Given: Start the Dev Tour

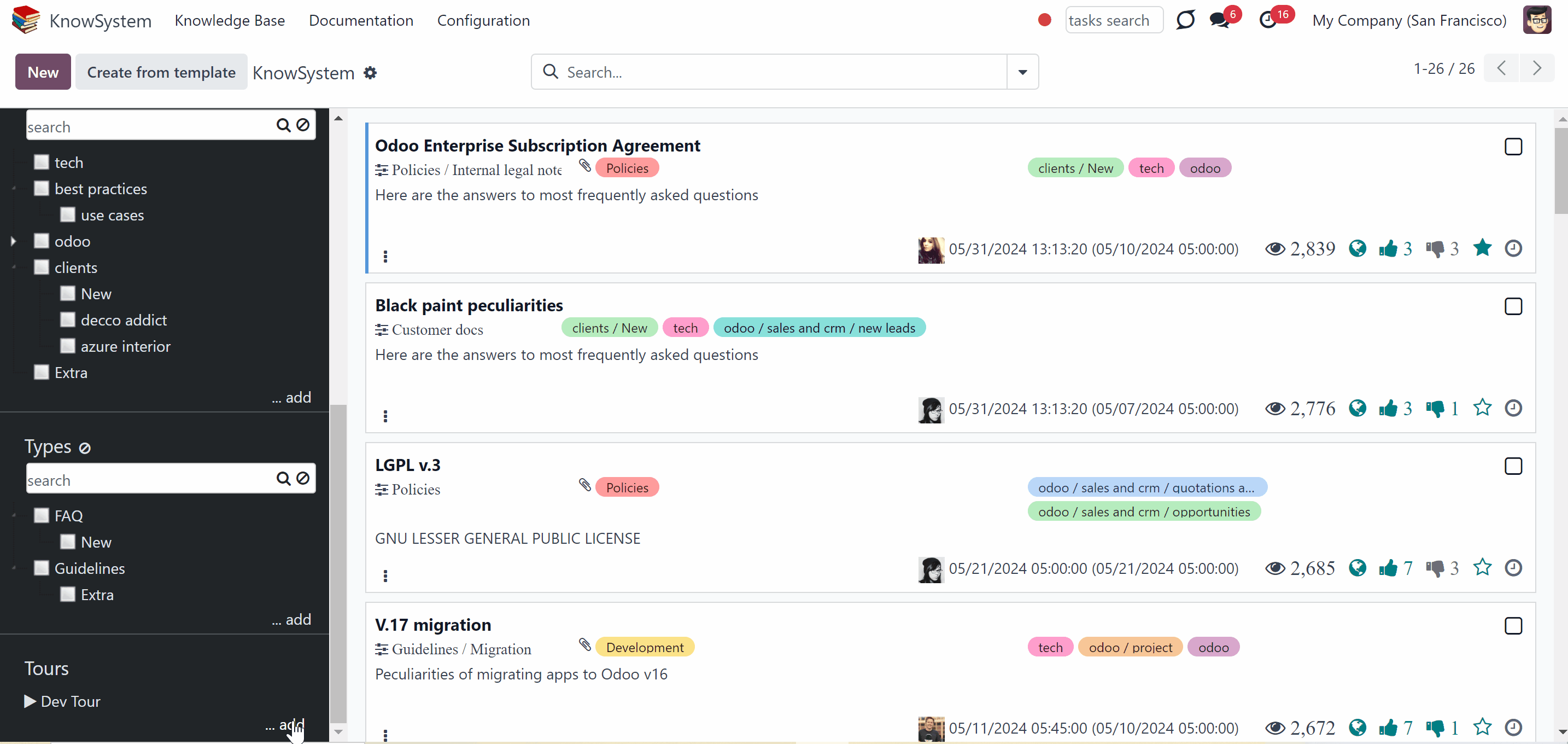Looking at the screenshot, I should pyautogui.click(x=62, y=701).
